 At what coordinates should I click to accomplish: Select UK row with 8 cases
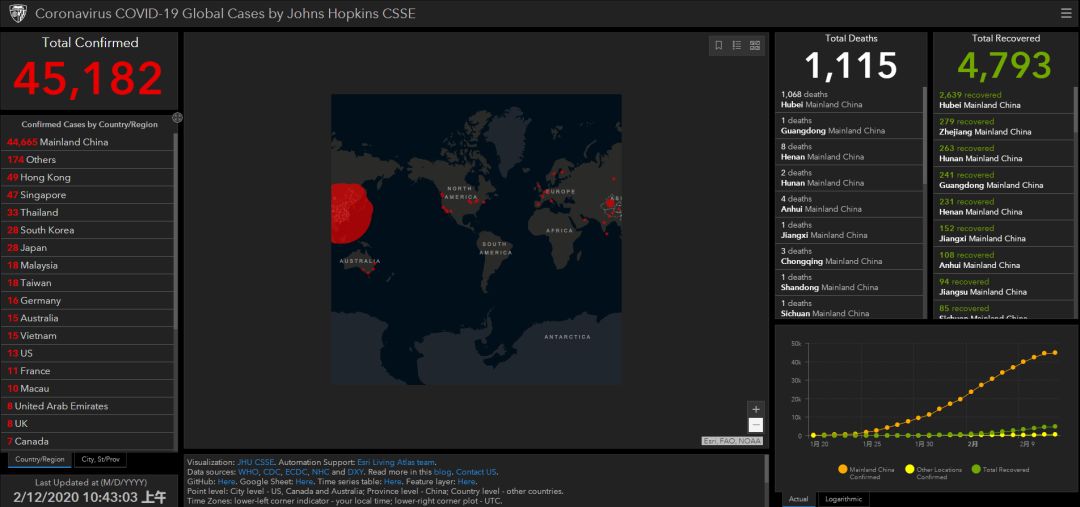[x=87, y=424]
